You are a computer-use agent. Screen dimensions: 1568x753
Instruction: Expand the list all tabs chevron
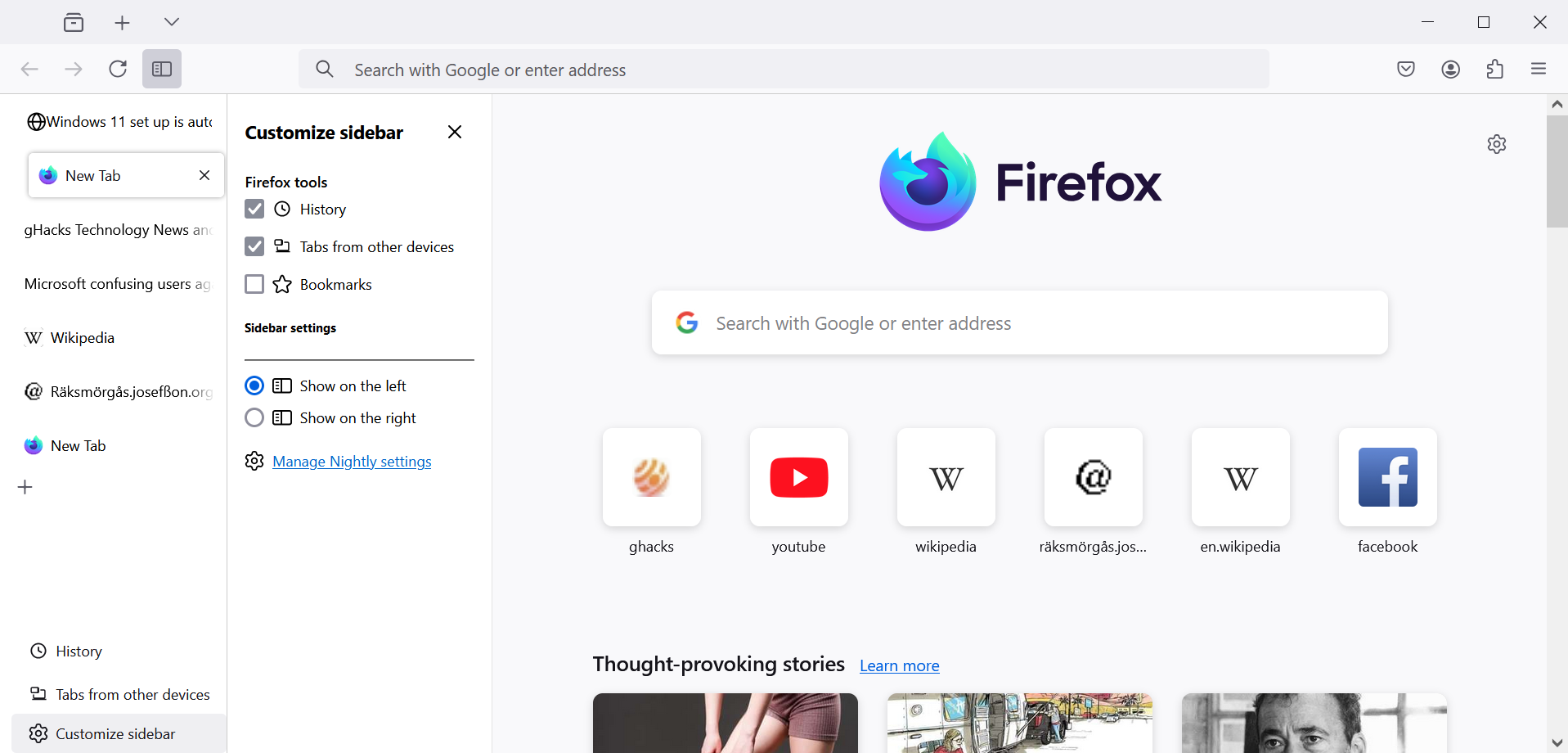pyautogui.click(x=172, y=22)
